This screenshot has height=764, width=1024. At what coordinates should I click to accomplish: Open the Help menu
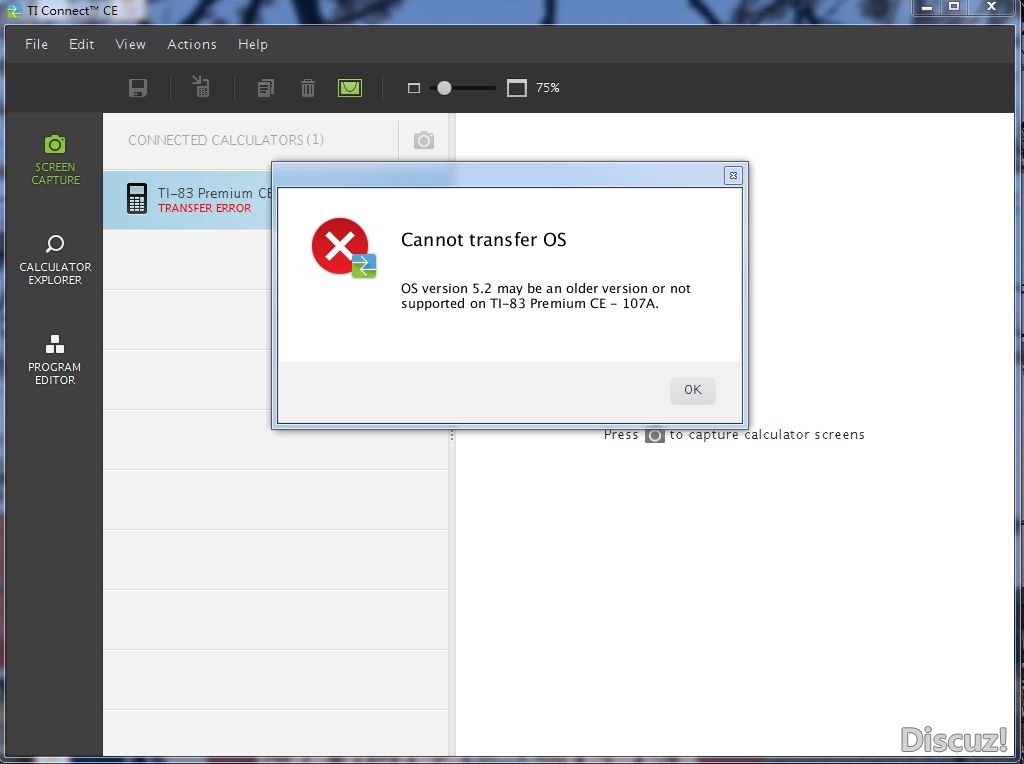[x=253, y=44]
